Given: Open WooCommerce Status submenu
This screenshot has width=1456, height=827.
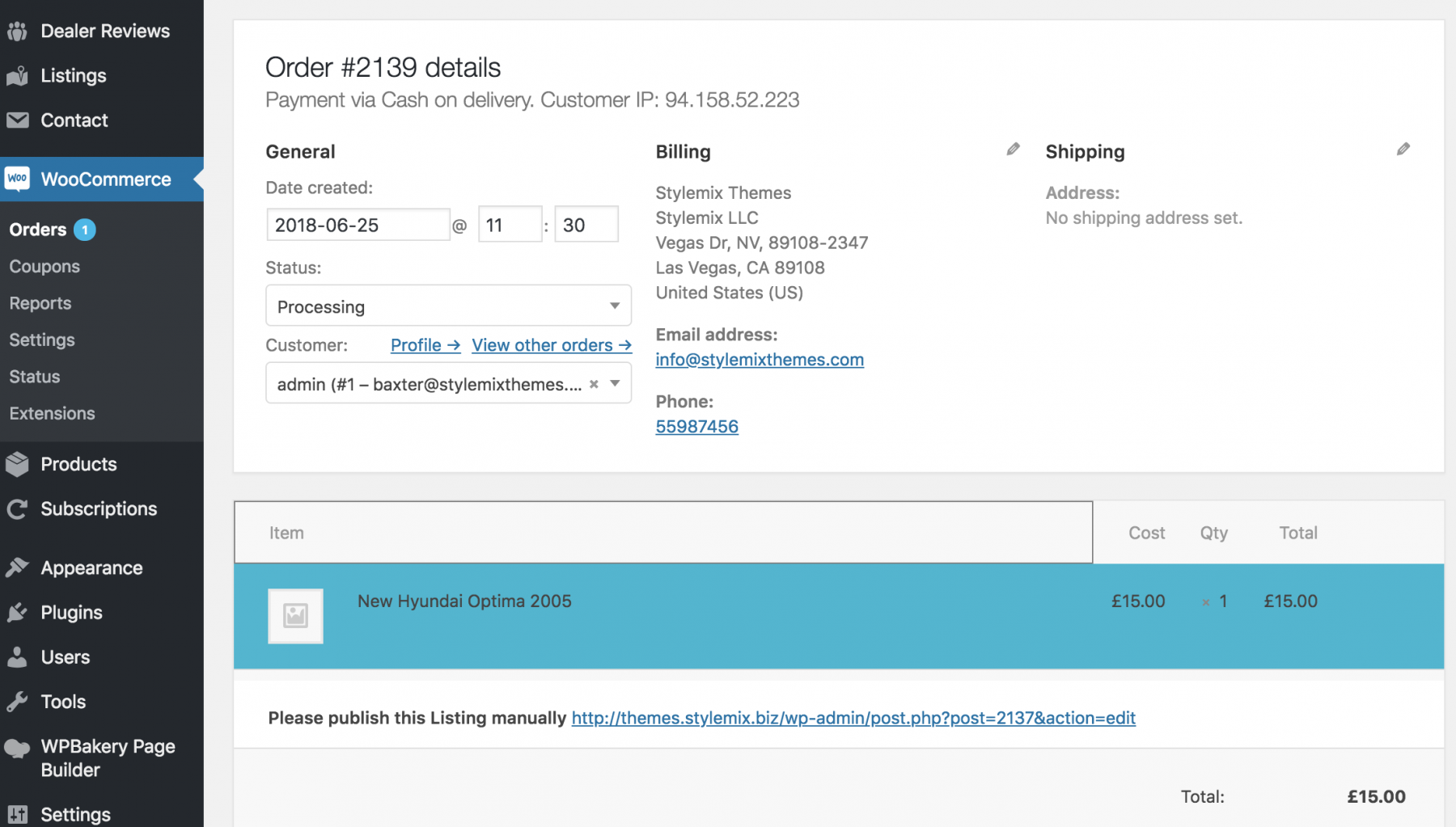Looking at the screenshot, I should click(x=35, y=377).
